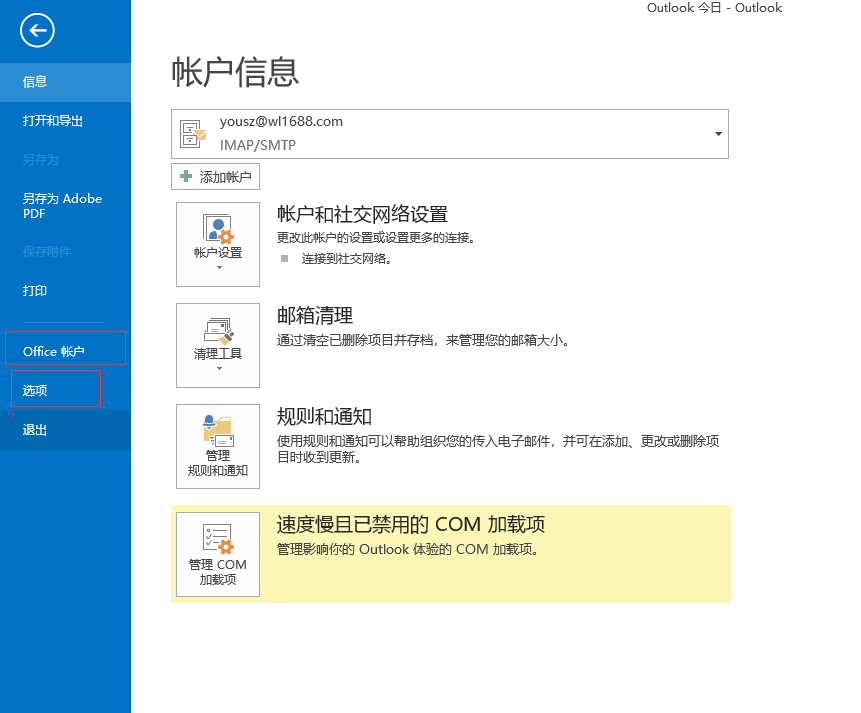
Task: Open 管理规则和通知 button
Action: 218,447
